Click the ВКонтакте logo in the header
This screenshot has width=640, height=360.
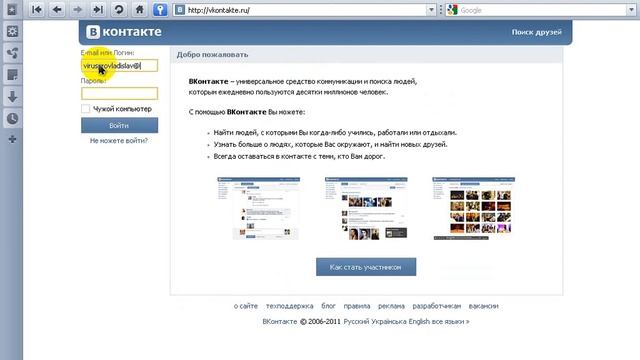coord(124,32)
